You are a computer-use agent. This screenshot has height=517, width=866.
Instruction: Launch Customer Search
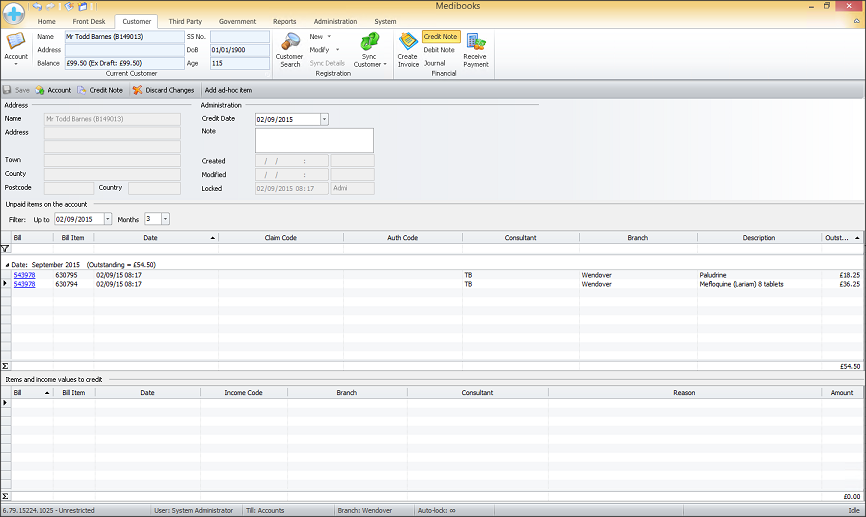(x=289, y=49)
